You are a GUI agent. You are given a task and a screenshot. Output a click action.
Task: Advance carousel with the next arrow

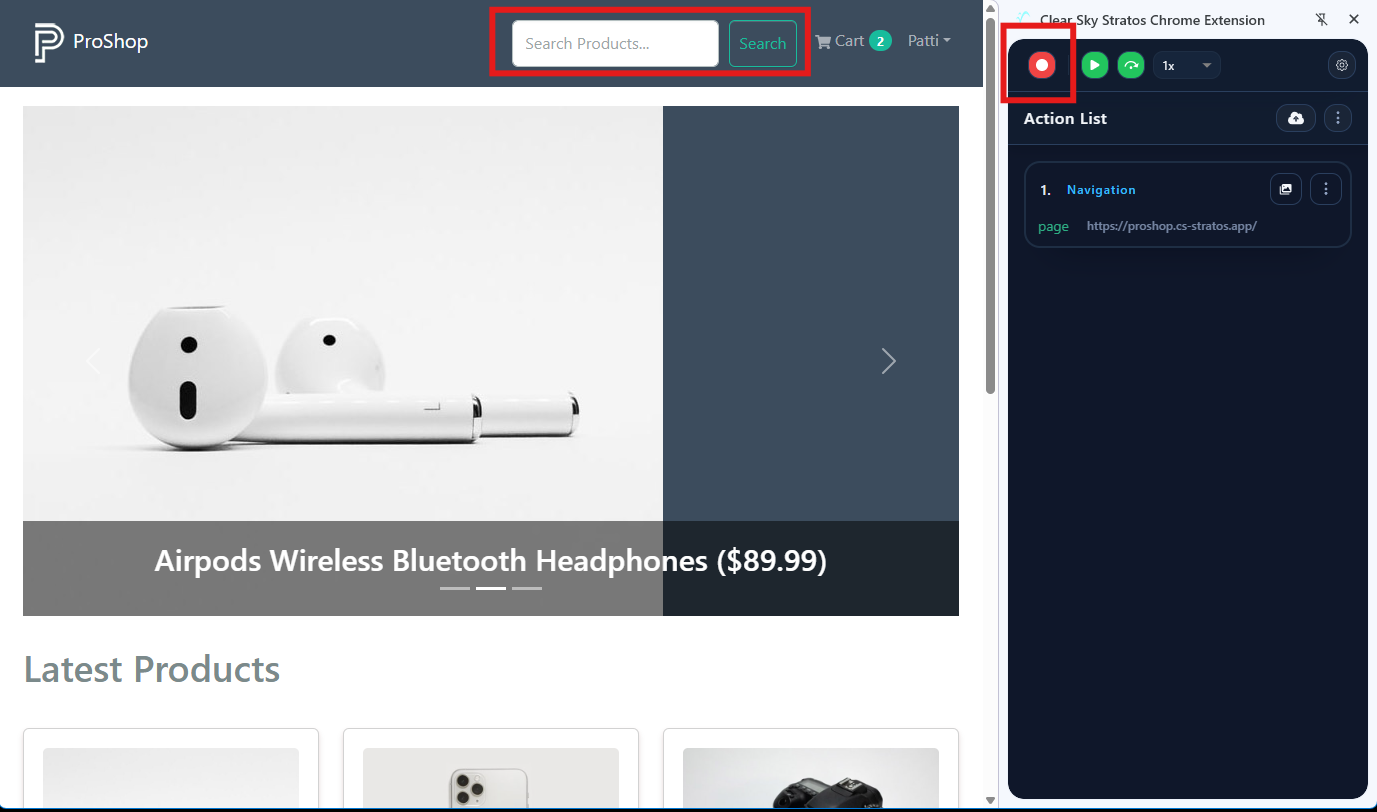pyautogui.click(x=888, y=361)
